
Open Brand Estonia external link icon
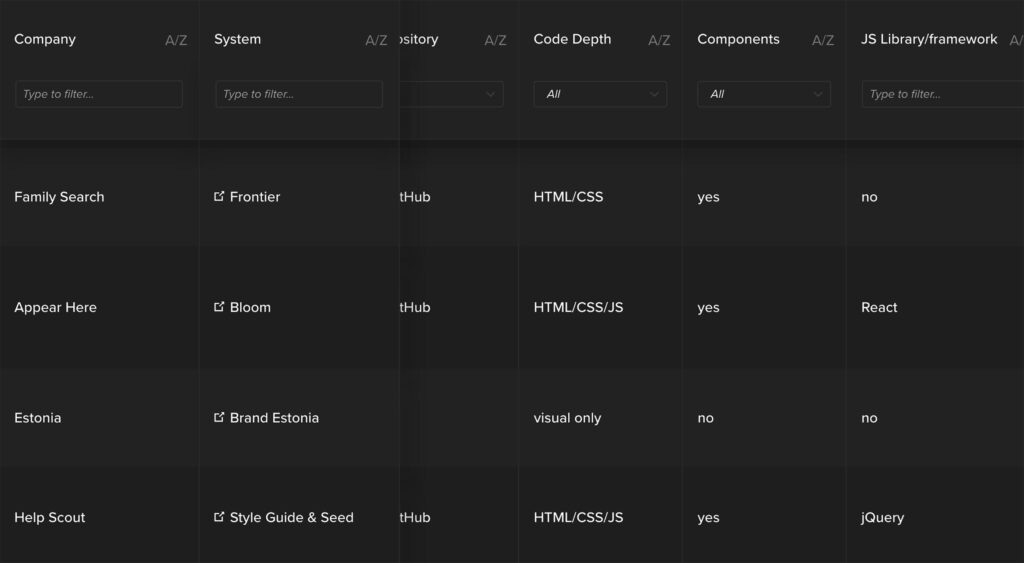coord(219,417)
